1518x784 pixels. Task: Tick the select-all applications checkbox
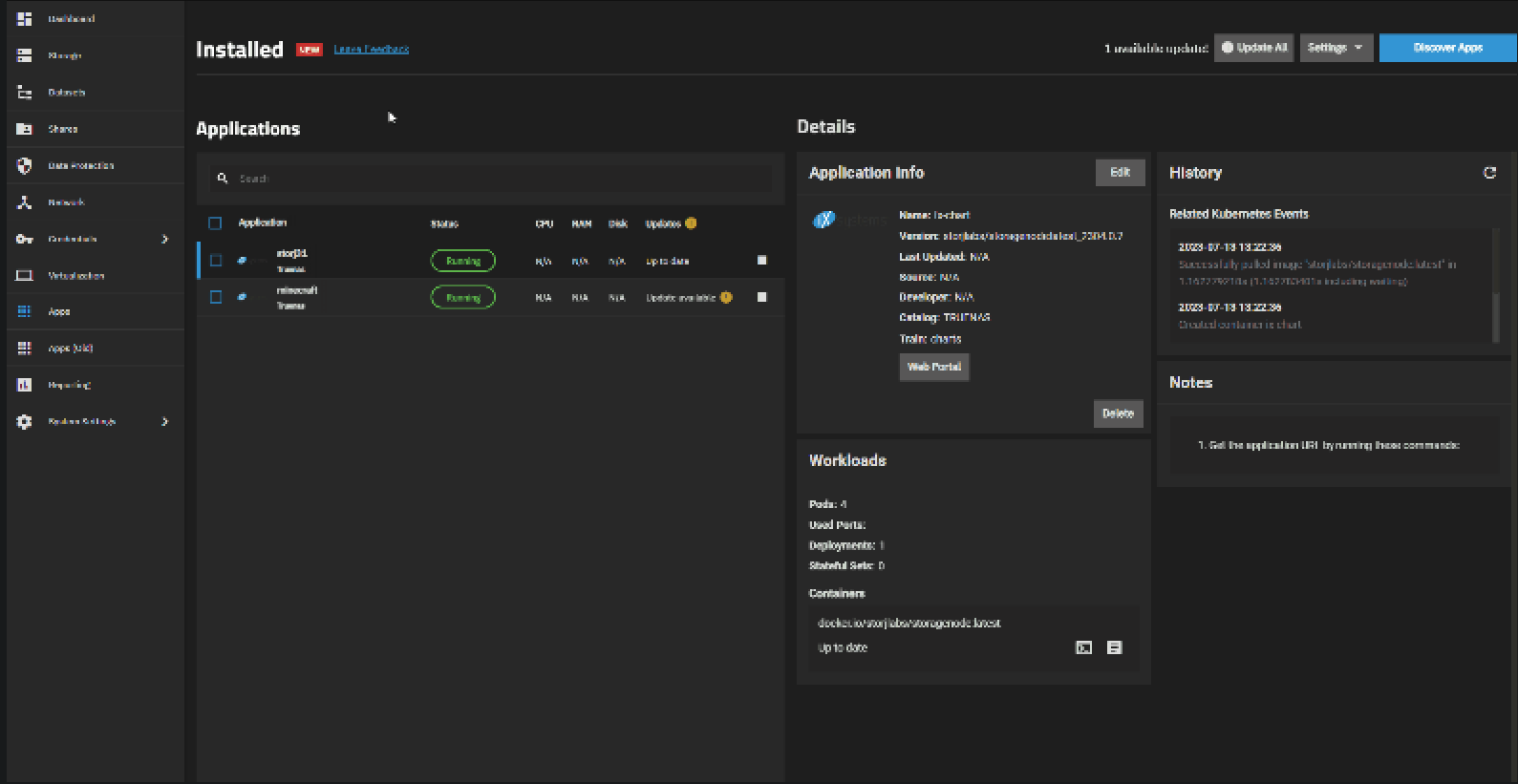pos(215,223)
